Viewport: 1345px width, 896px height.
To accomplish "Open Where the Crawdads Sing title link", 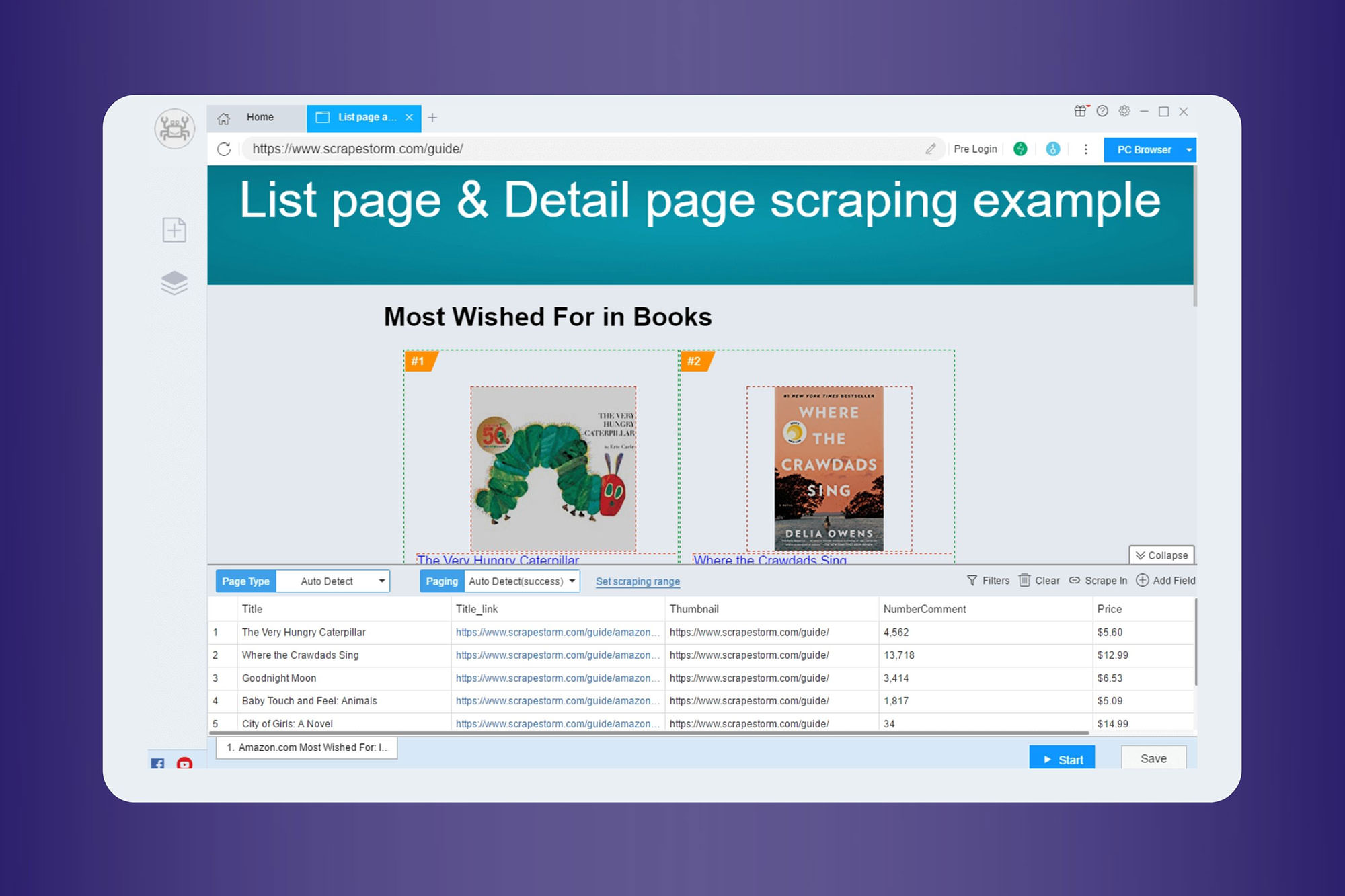I will (x=770, y=559).
